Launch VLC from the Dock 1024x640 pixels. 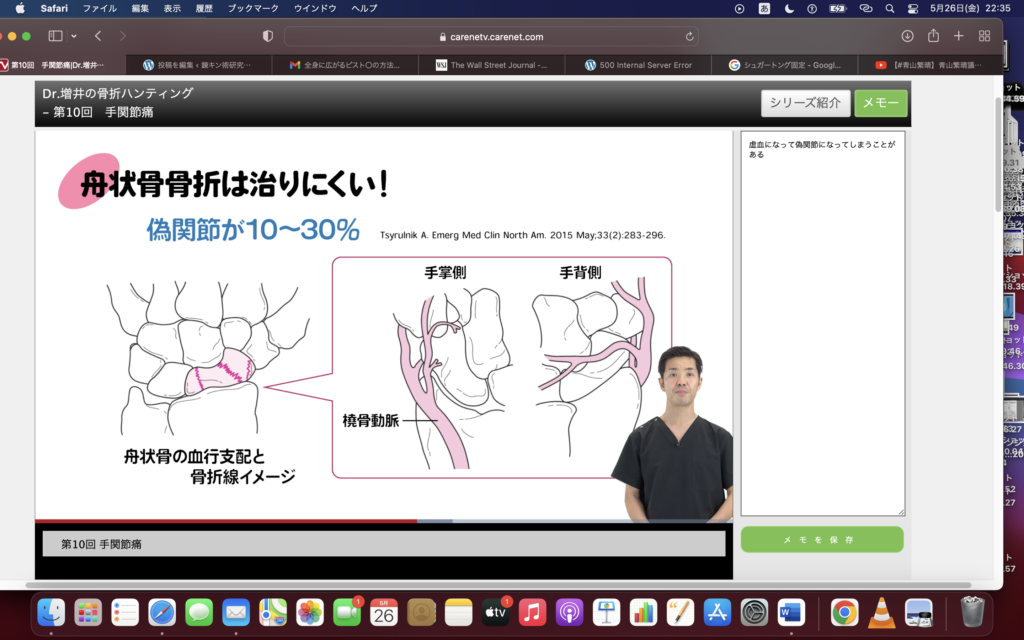pos(881,611)
